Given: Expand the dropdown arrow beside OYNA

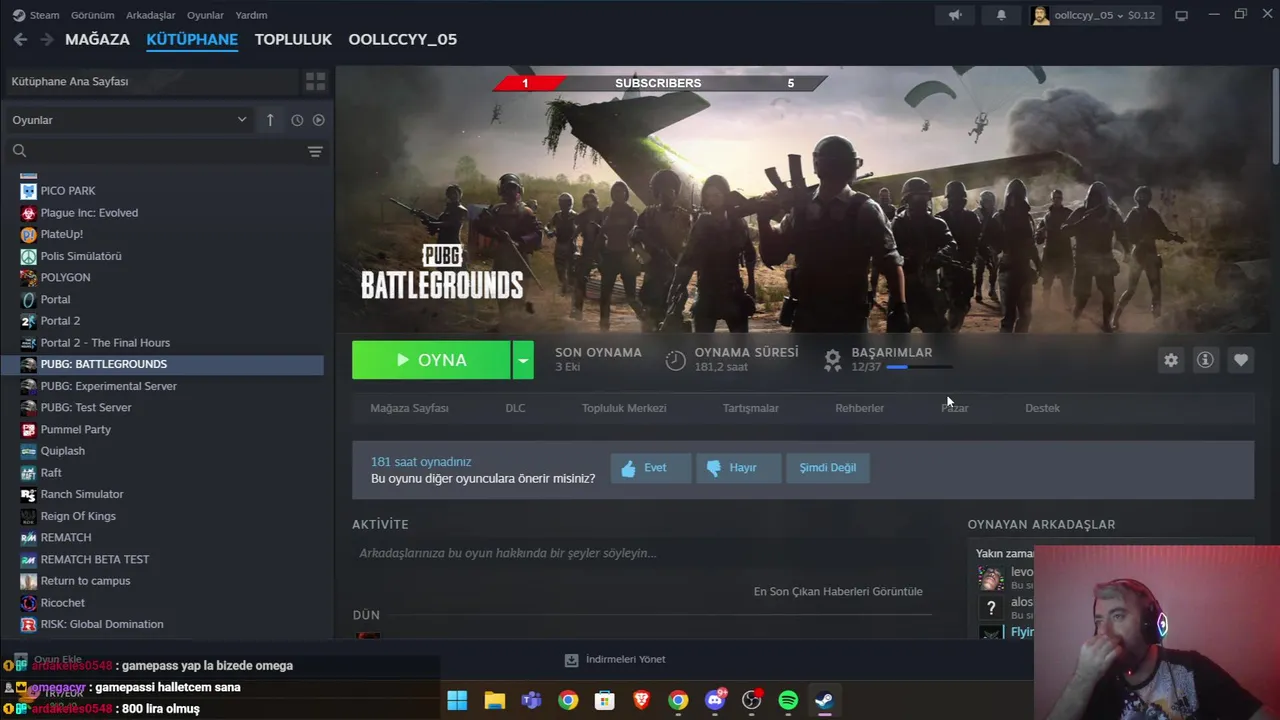Looking at the screenshot, I should (523, 360).
